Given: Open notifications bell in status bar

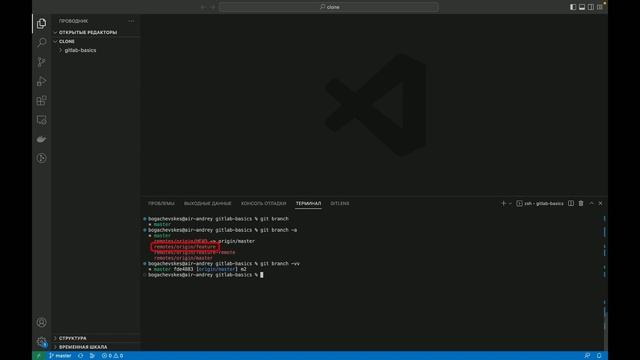Looking at the screenshot, I should point(599,356).
